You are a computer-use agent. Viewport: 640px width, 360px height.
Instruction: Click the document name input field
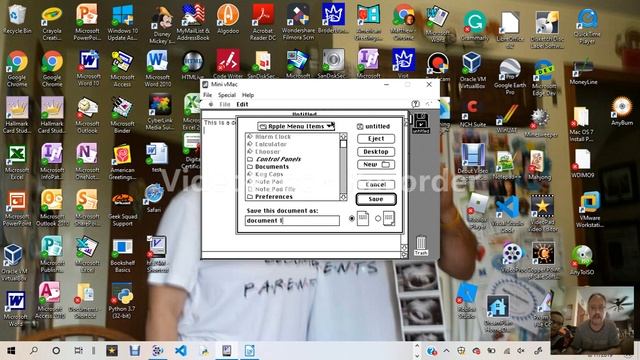tap(292, 220)
